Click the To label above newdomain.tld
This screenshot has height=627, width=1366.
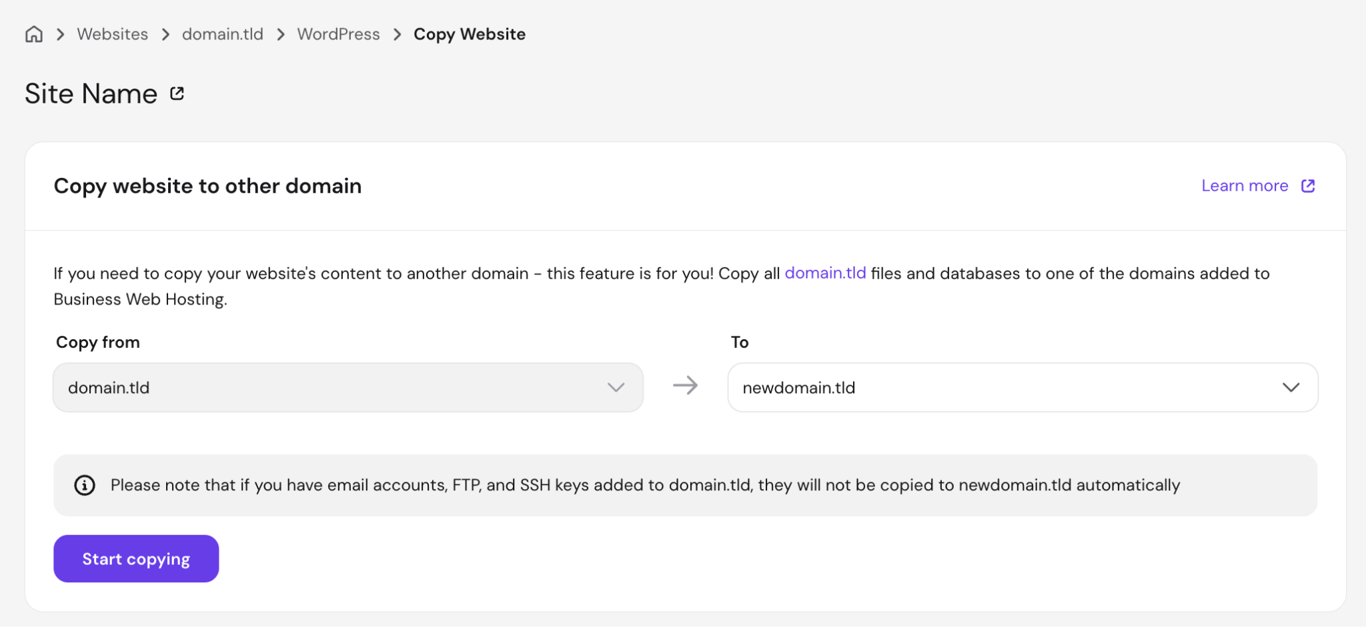click(x=740, y=342)
